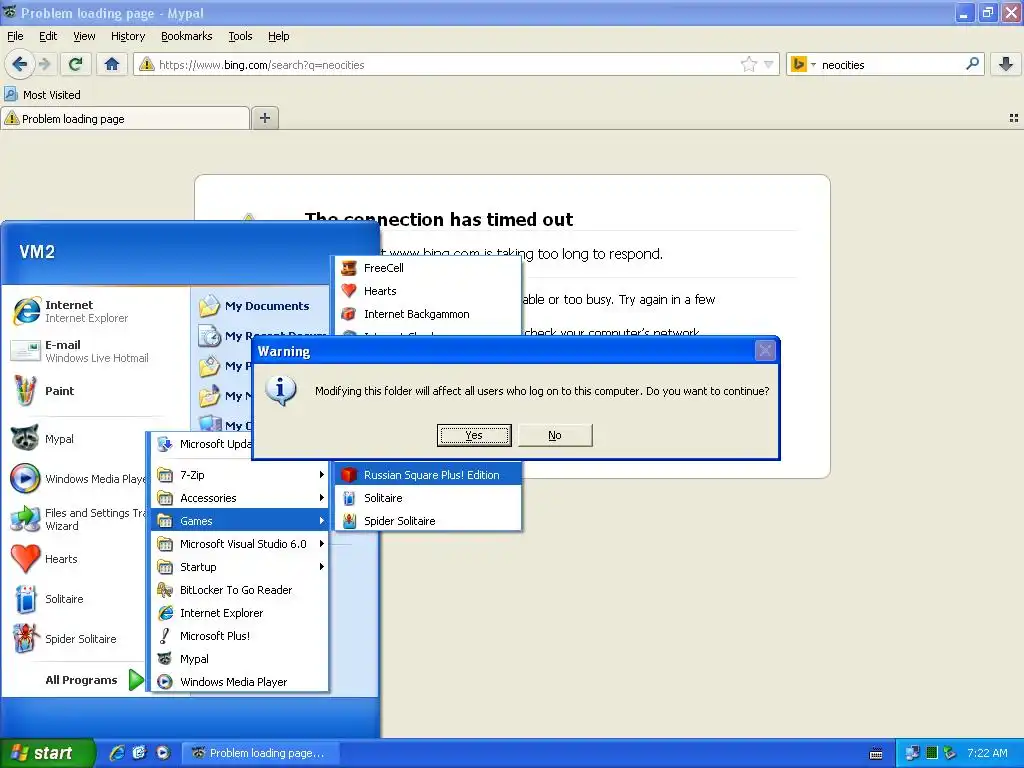Open the Tools menu
Viewport: 1024px width, 768px height.
pyautogui.click(x=240, y=36)
